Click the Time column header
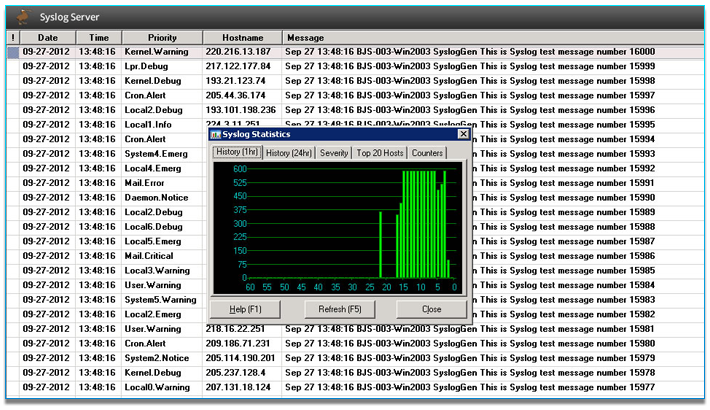The width and height of the screenshot is (710, 410). point(98,37)
